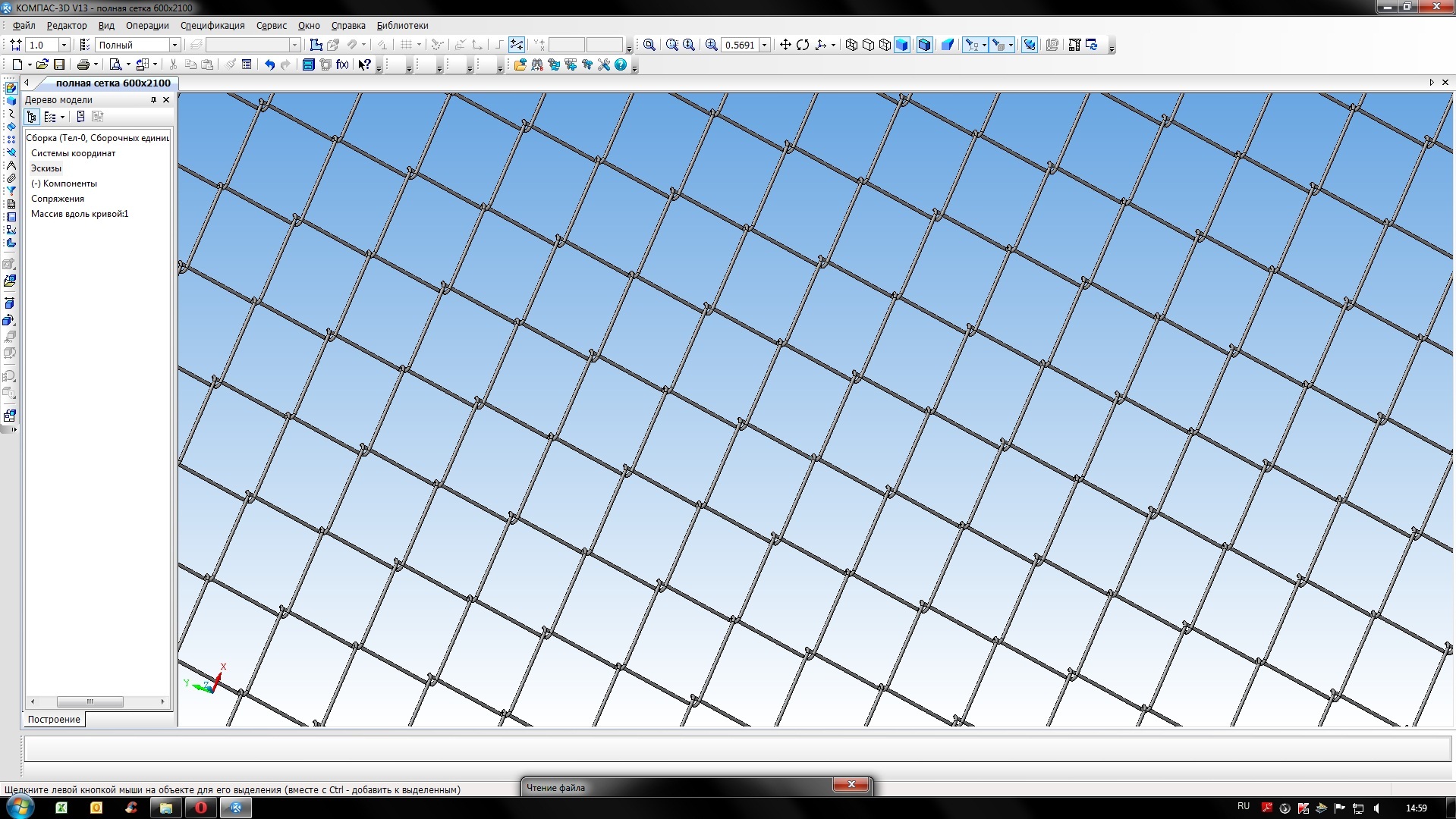The image size is (1456, 819).
Task: Open wrench and screwdriver settings icon
Action: point(604,65)
